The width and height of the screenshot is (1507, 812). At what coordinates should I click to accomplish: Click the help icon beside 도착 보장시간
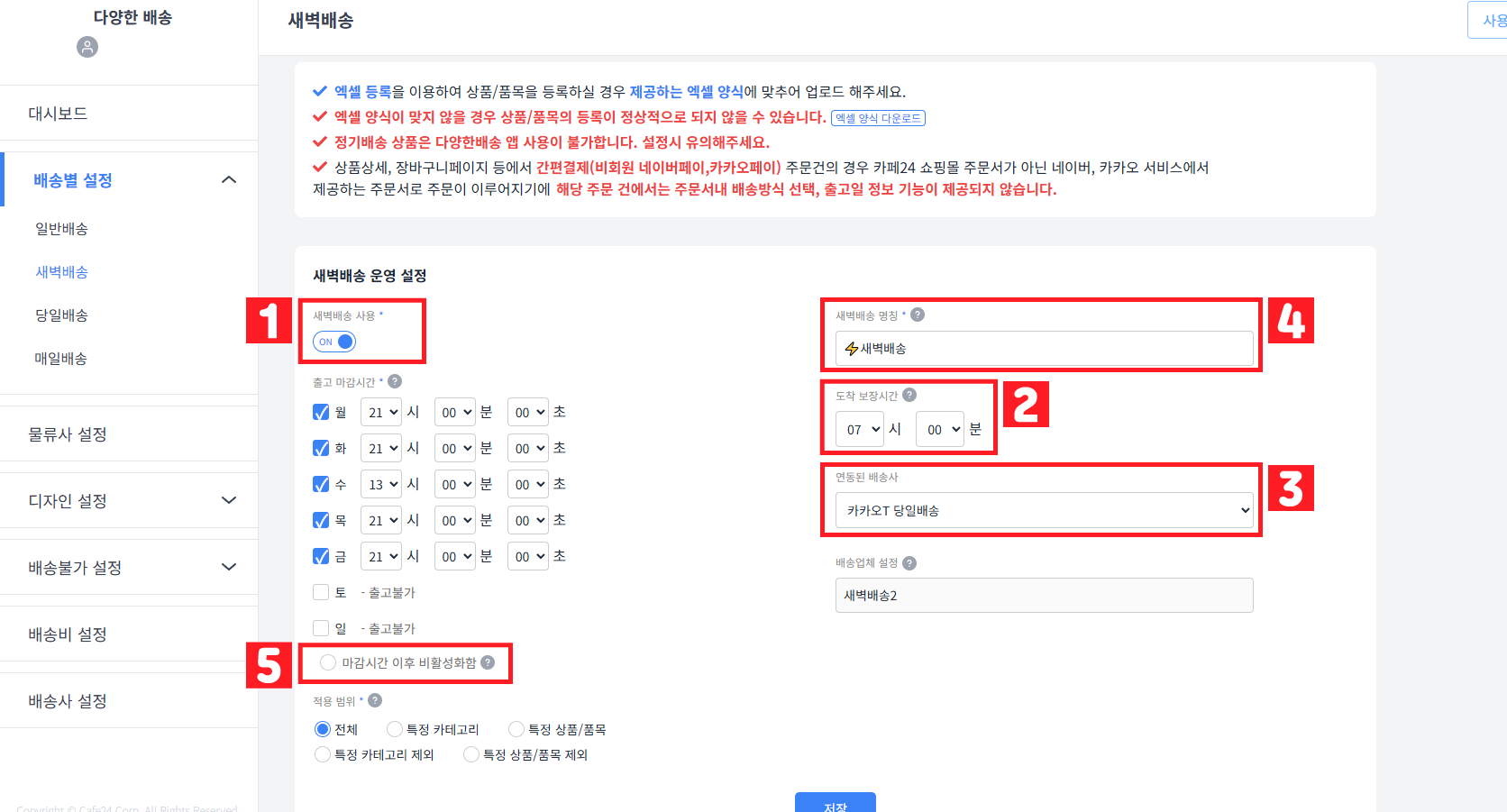tap(909, 394)
